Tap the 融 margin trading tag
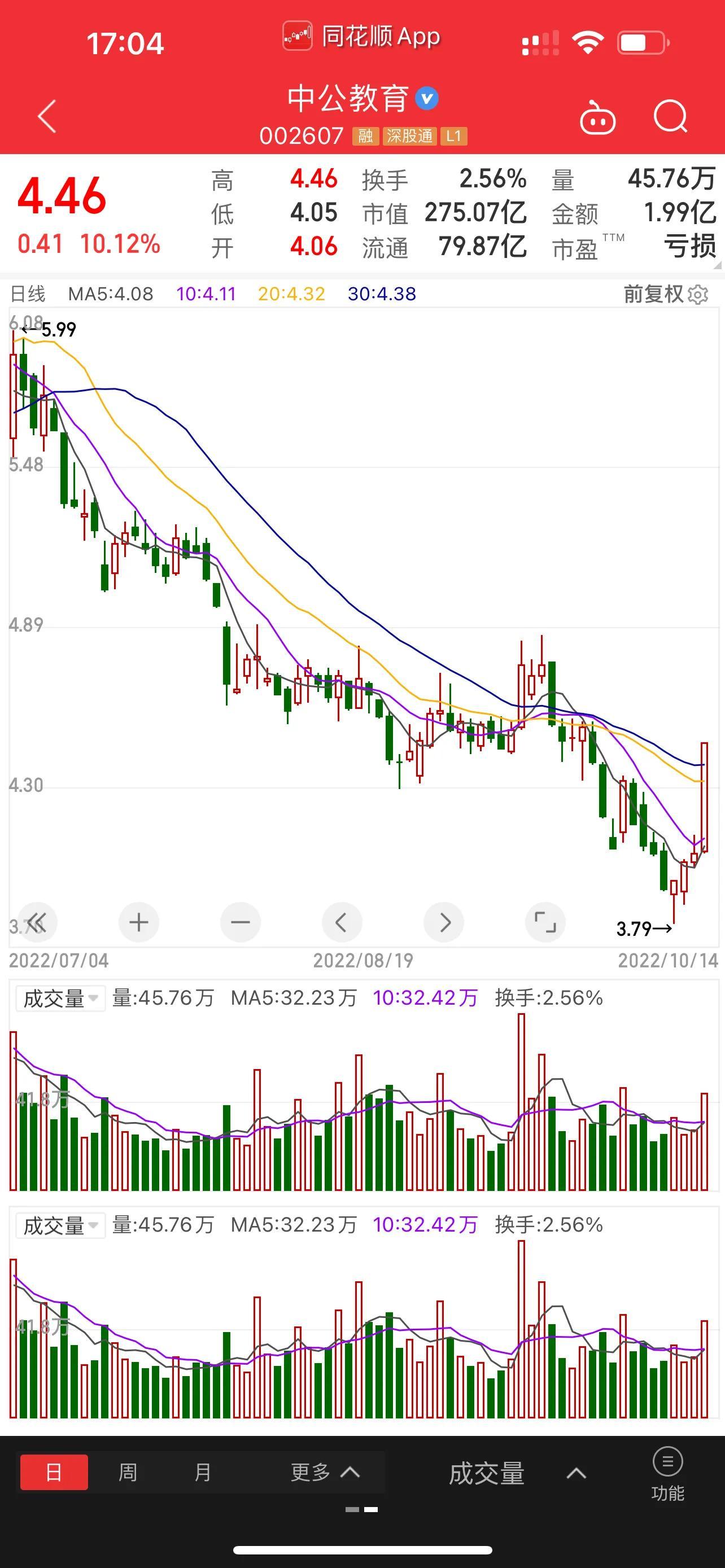725x1568 pixels. click(365, 135)
